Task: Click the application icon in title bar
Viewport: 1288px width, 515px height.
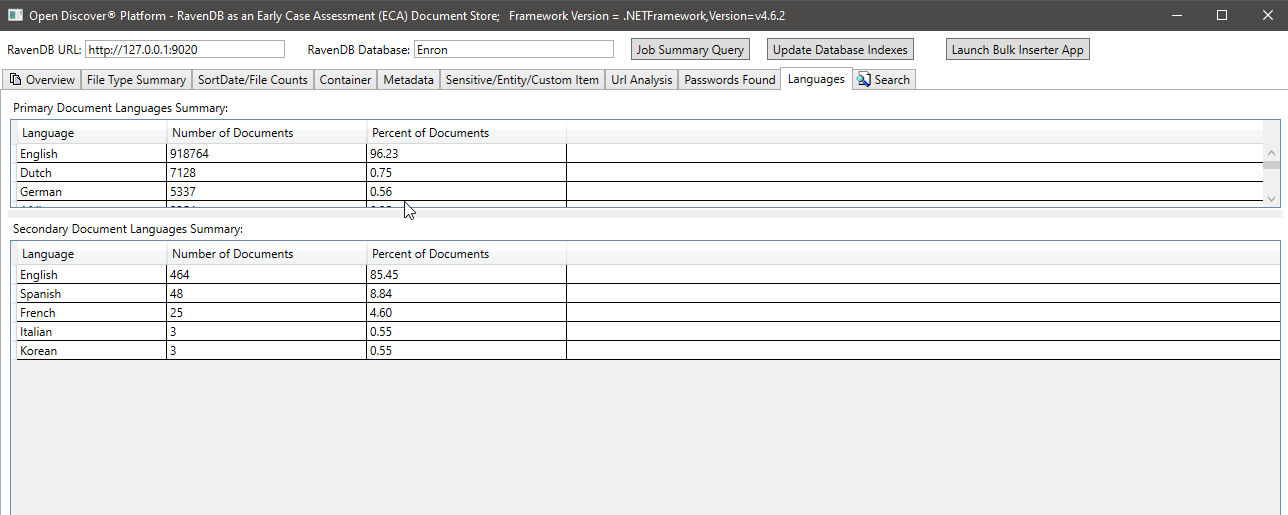Action: [x=15, y=16]
